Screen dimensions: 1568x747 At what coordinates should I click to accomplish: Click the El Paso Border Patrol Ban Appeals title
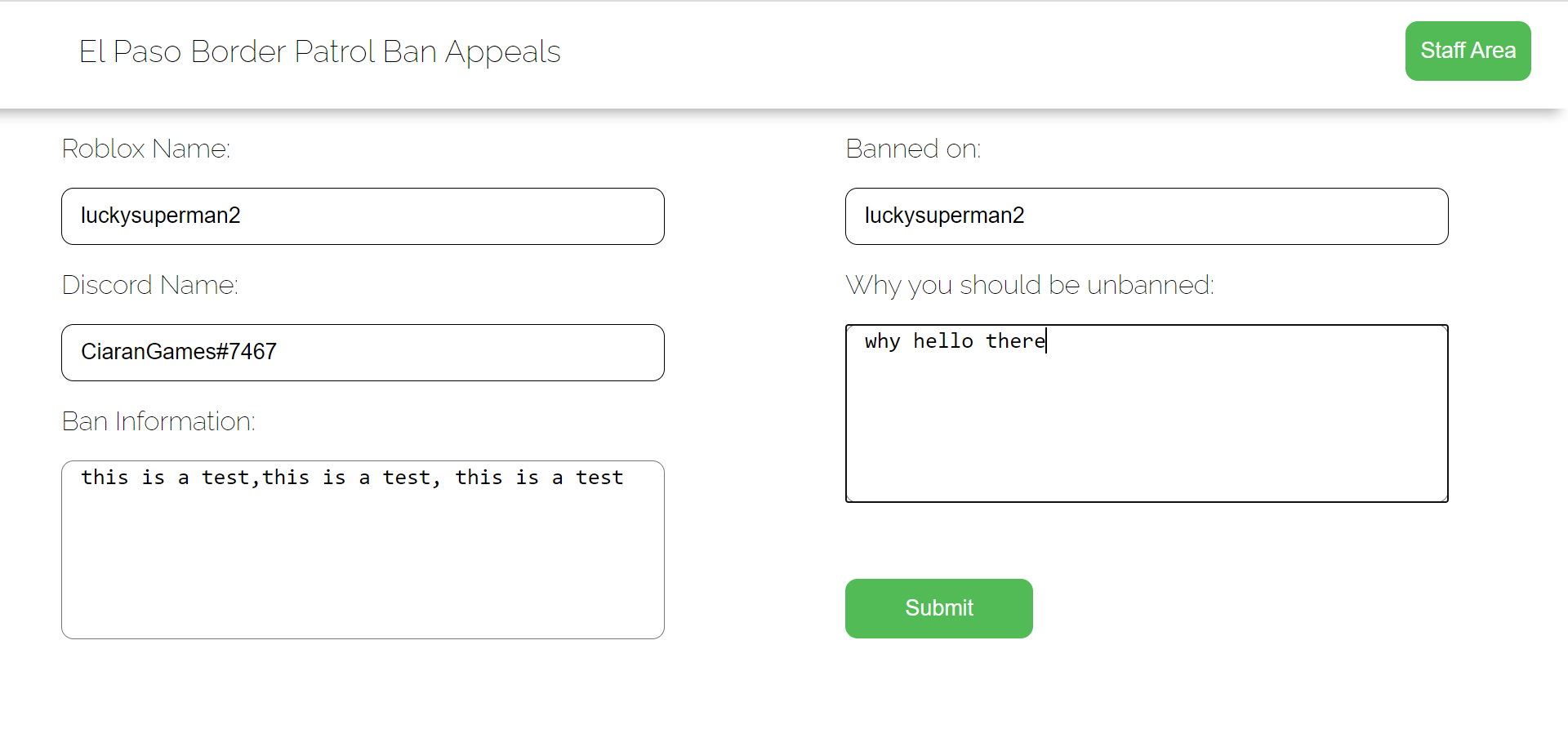(319, 51)
